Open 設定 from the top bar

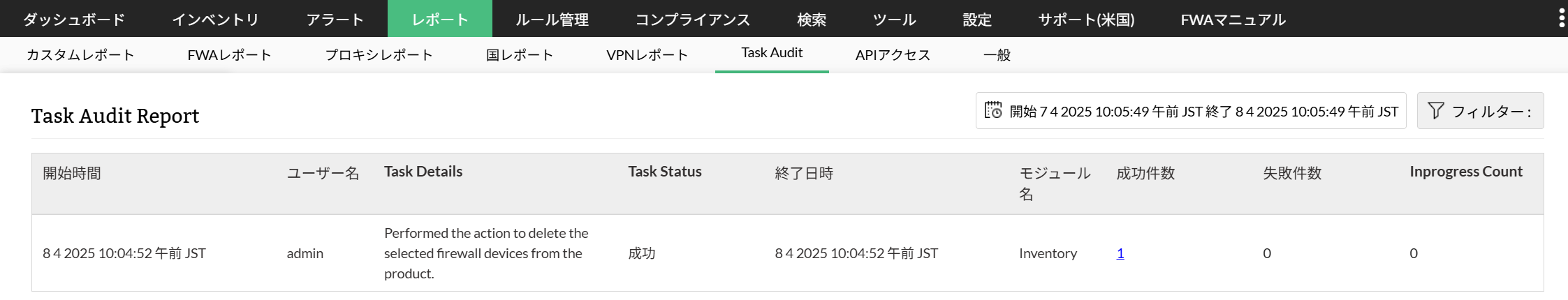(x=976, y=19)
